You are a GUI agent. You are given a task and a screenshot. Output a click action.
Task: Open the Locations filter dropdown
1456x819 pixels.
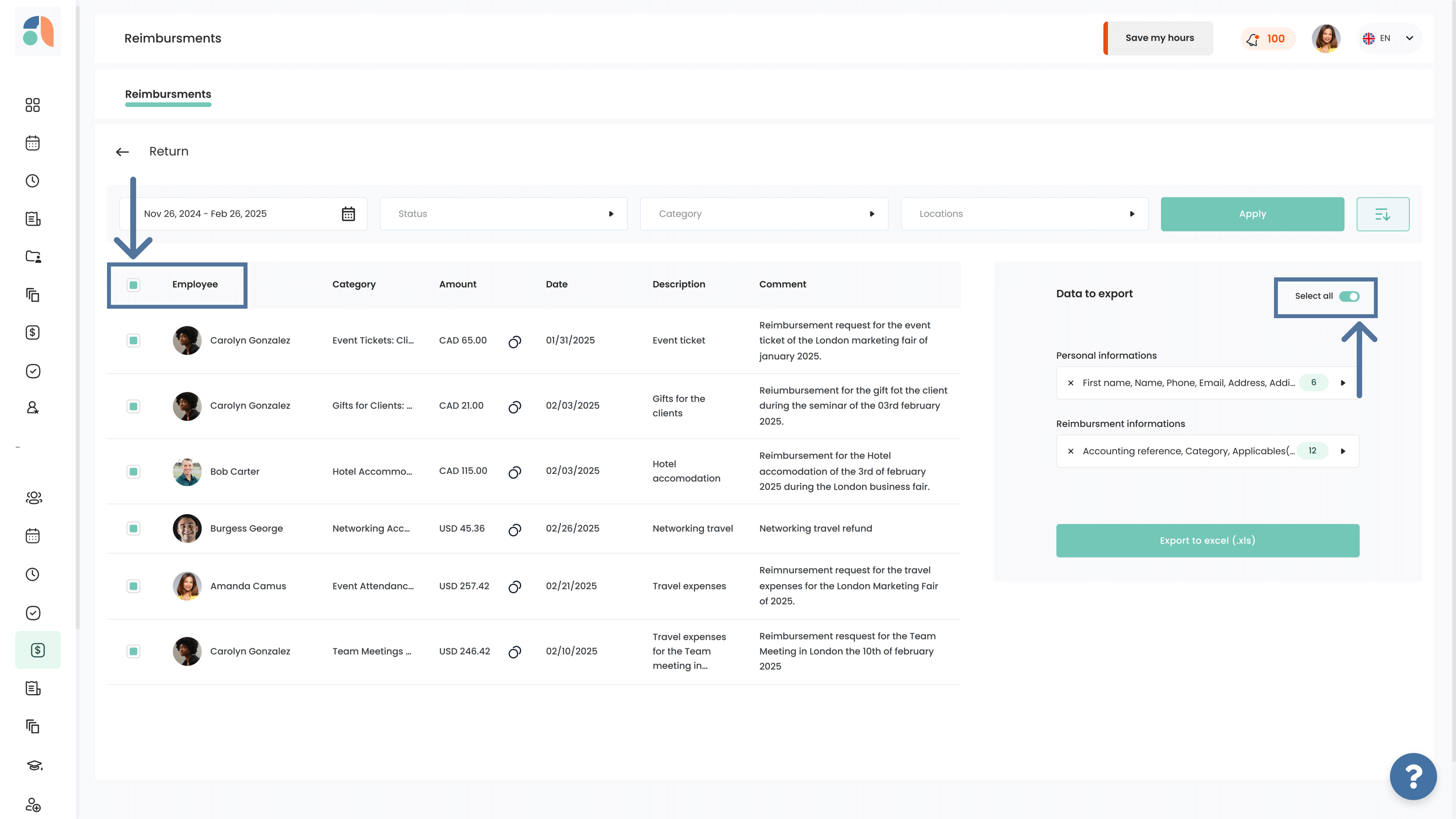coord(1024,214)
